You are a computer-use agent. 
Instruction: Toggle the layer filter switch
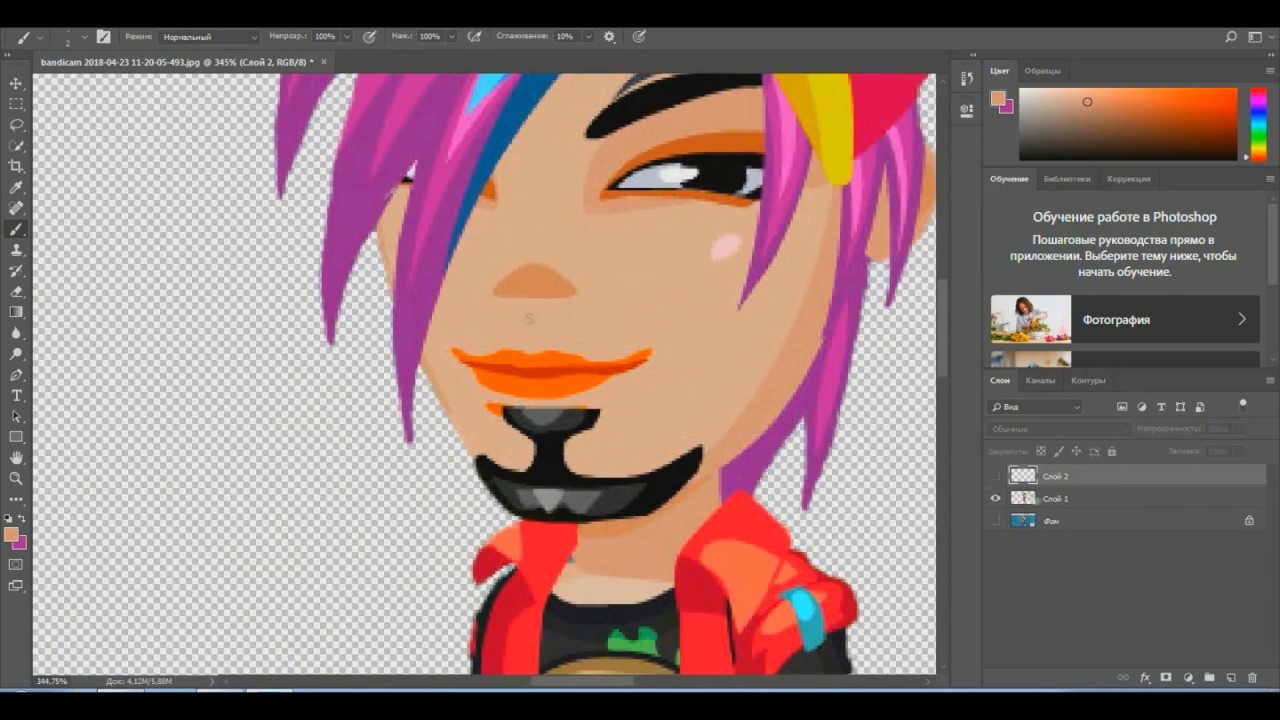(x=1243, y=405)
